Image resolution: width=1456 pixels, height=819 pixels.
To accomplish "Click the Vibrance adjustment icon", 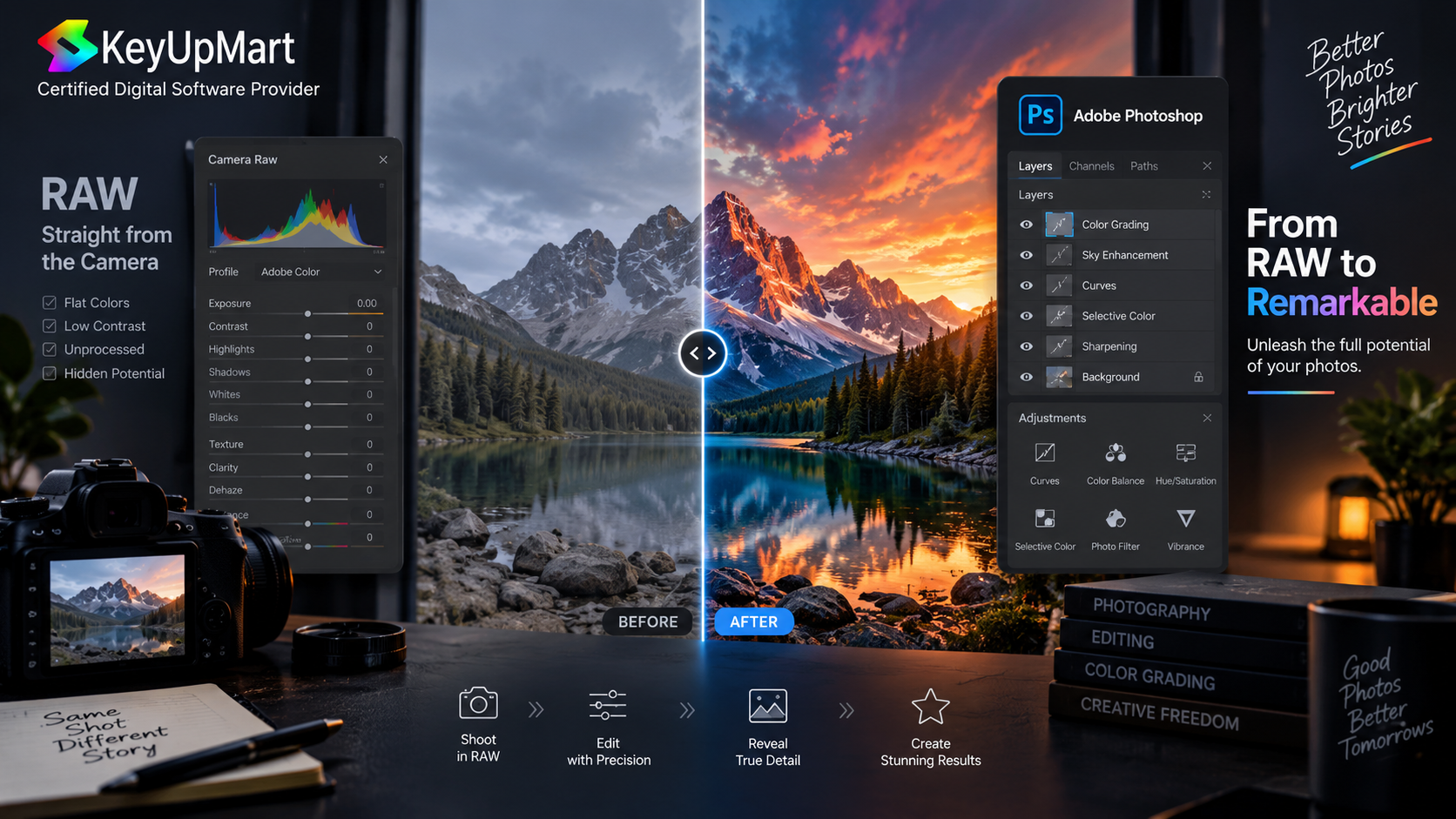I will (x=1185, y=519).
